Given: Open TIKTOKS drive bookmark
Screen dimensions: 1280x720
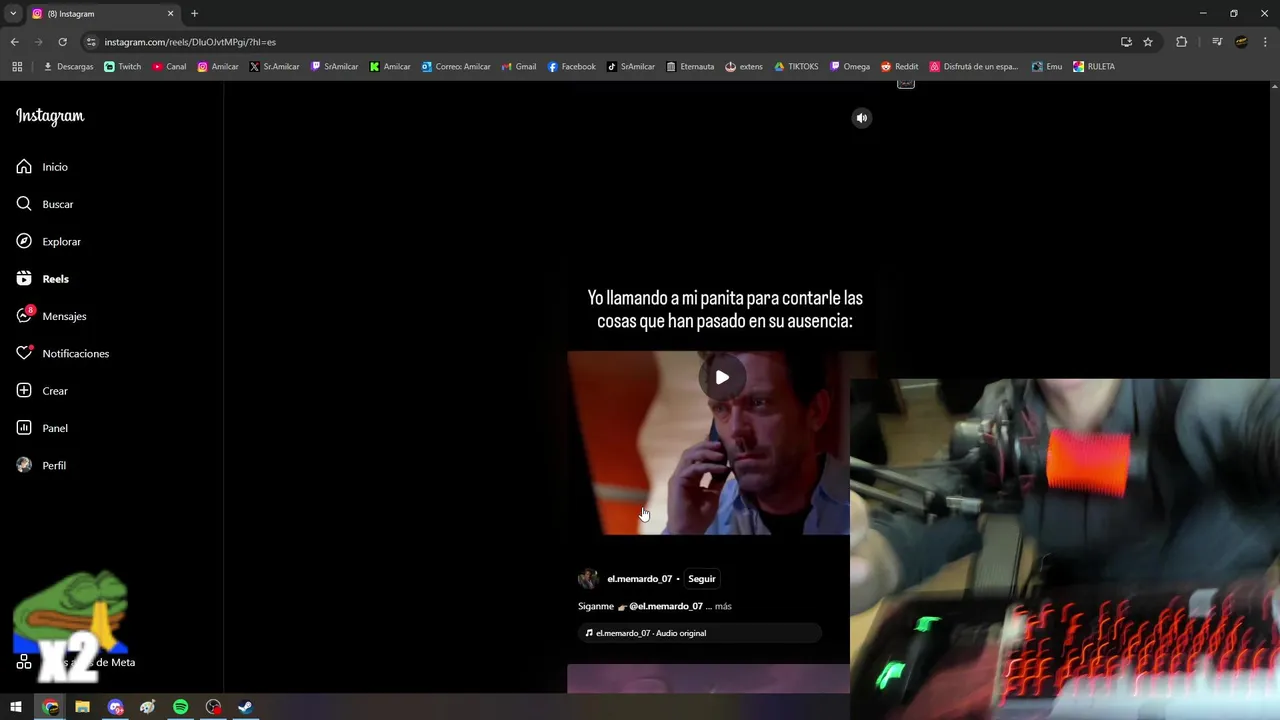Looking at the screenshot, I should pos(796,67).
